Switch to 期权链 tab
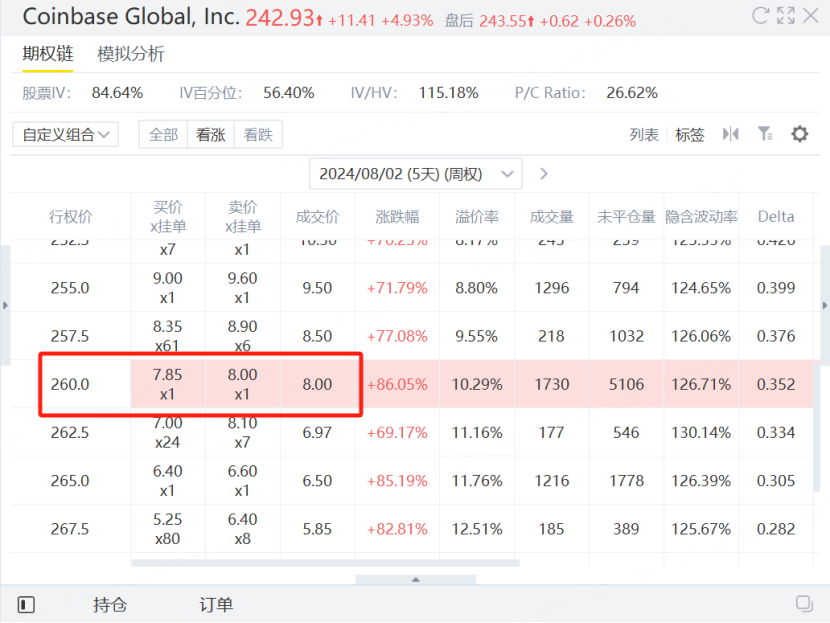The height and width of the screenshot is (623, 830). click(48, 54)
